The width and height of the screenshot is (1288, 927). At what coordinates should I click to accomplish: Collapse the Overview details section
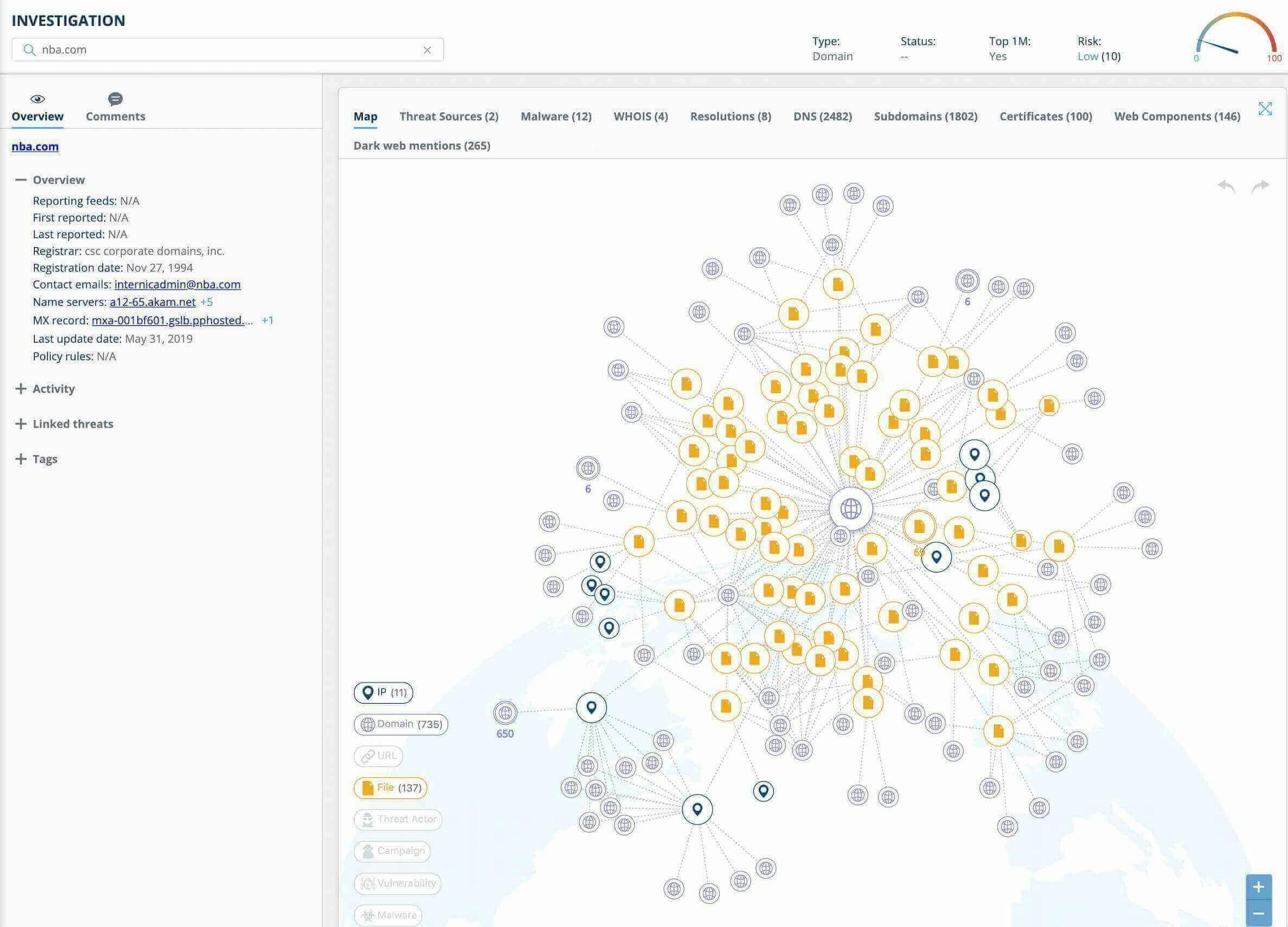pyautogui.click(x=21, y=179)
